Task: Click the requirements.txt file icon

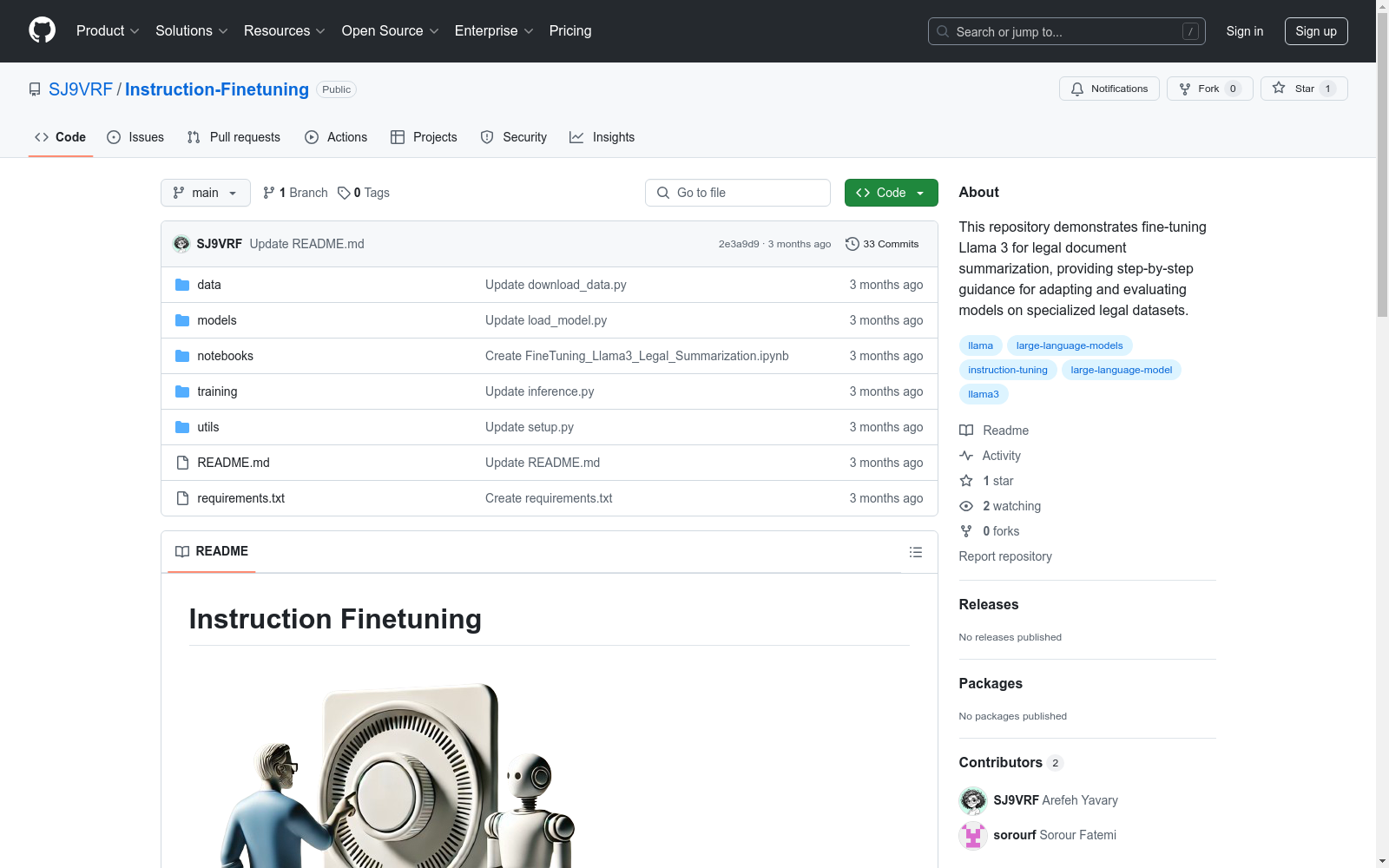Action: click(182, 498)
